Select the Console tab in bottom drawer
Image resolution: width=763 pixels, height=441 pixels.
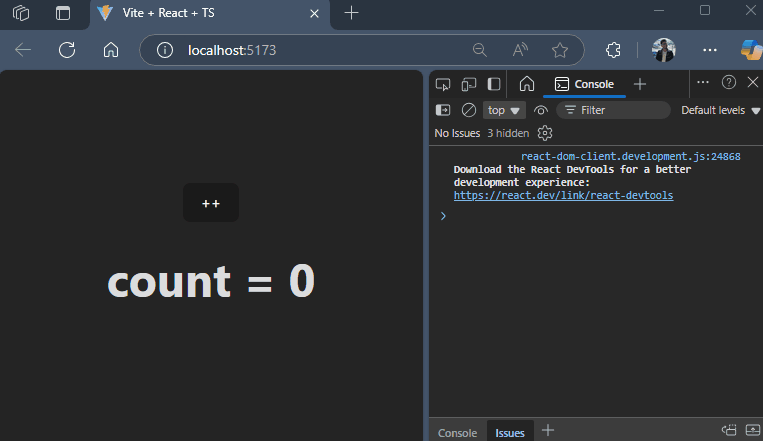(x=457, y=433)
